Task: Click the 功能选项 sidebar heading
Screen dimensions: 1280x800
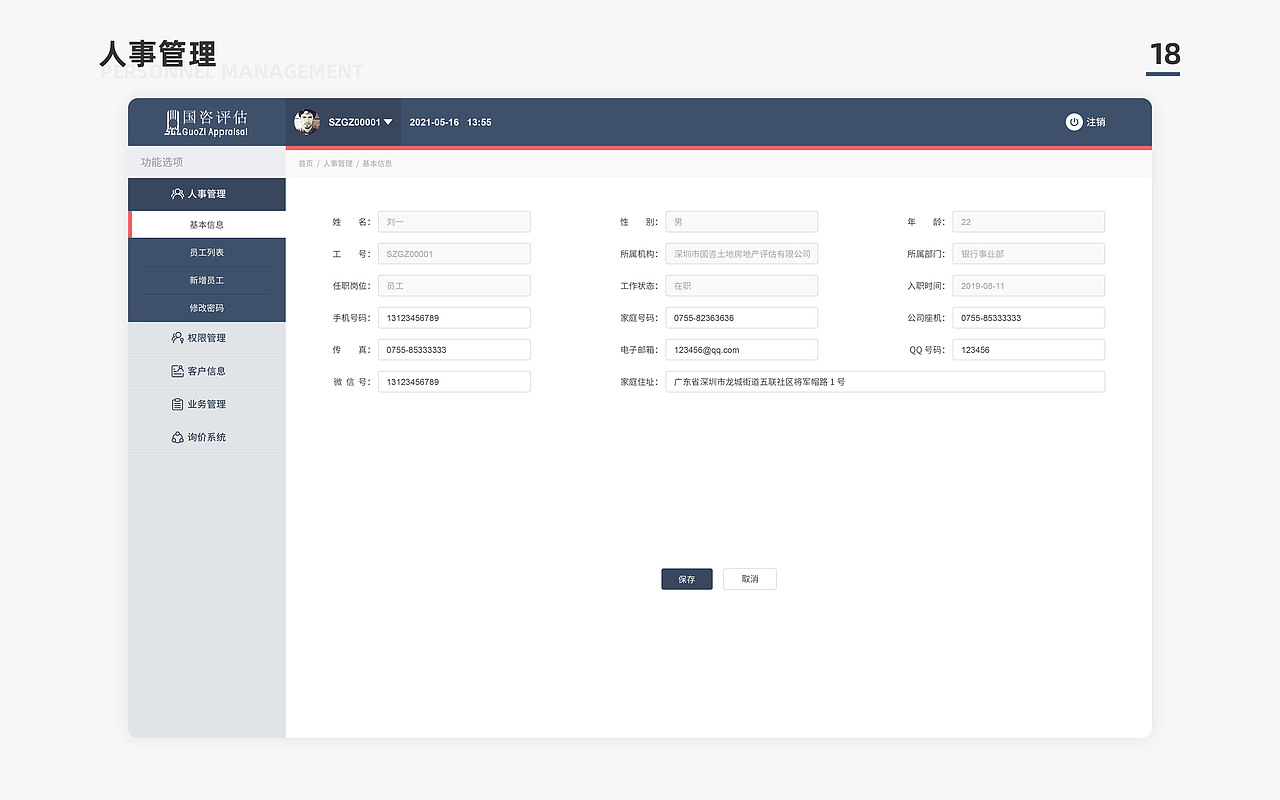Action: [162, 162]
